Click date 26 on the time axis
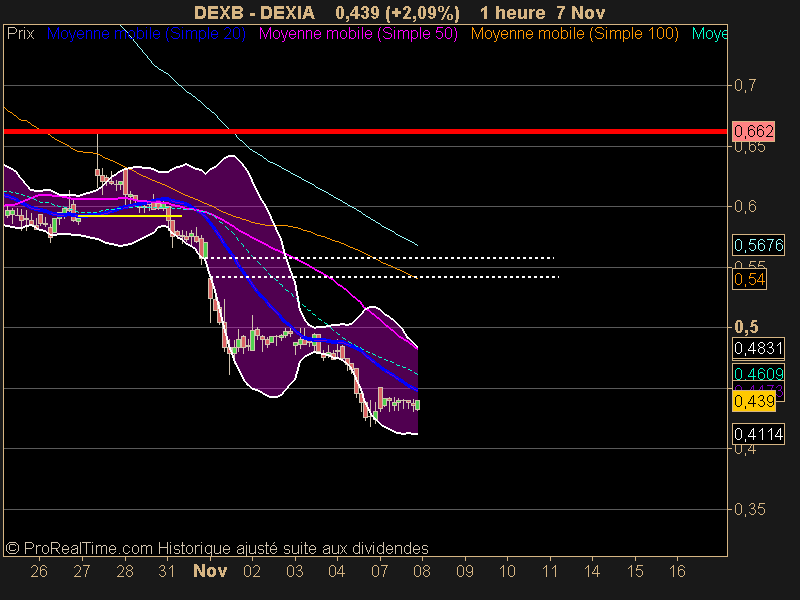 [39, 571]
